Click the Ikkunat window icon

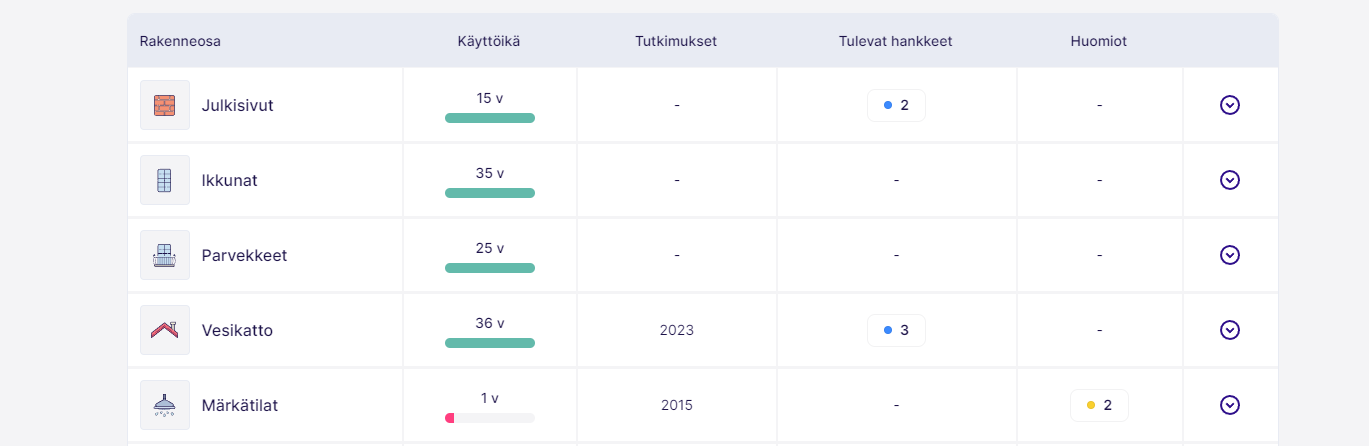pos(165,180)
